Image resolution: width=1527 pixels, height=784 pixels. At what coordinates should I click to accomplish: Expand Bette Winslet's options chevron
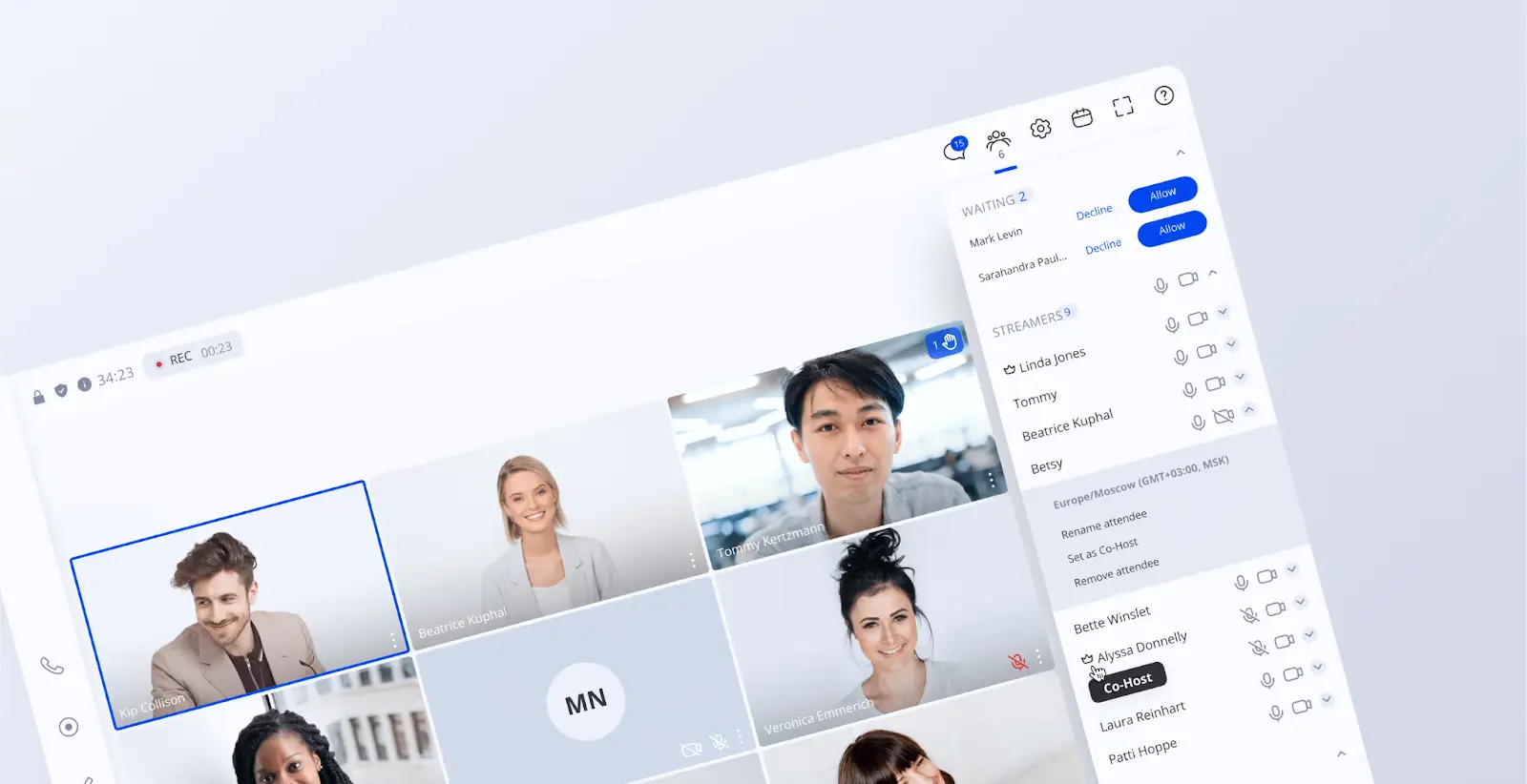1291,568
